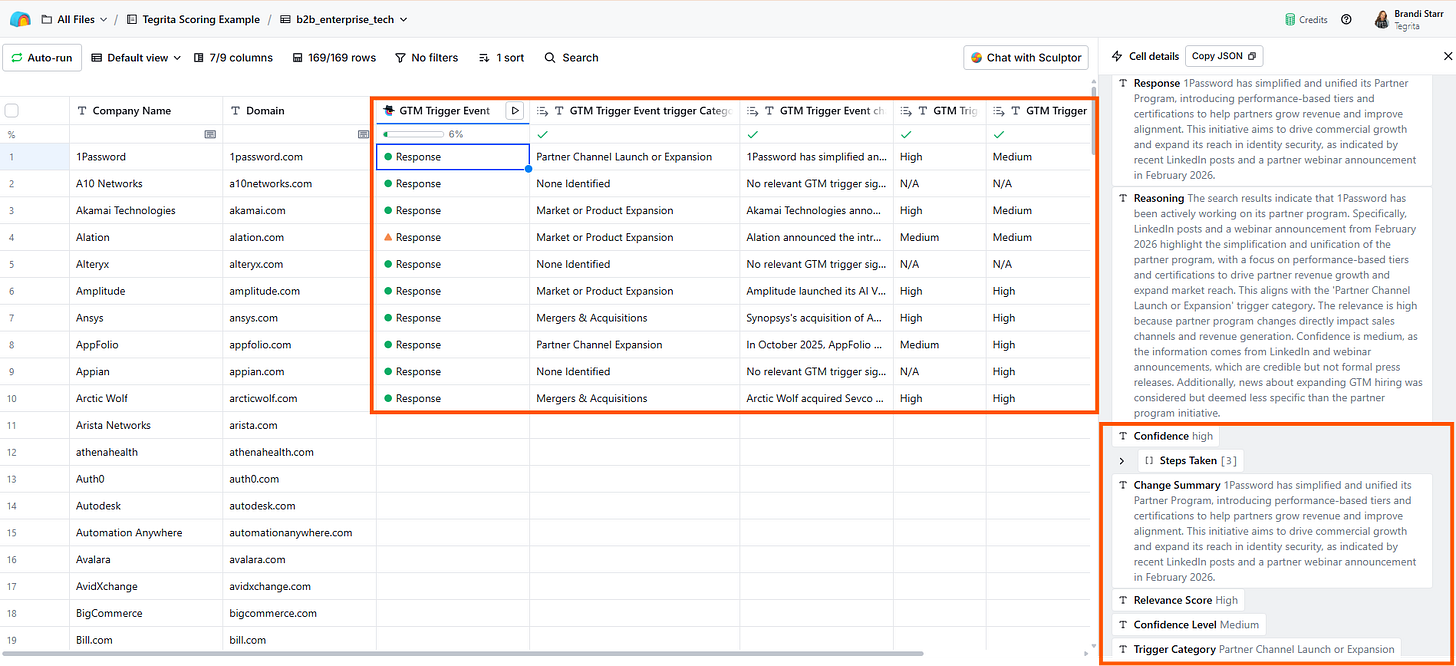Tick the select-all rows checkbox

(x=12, y=111)
